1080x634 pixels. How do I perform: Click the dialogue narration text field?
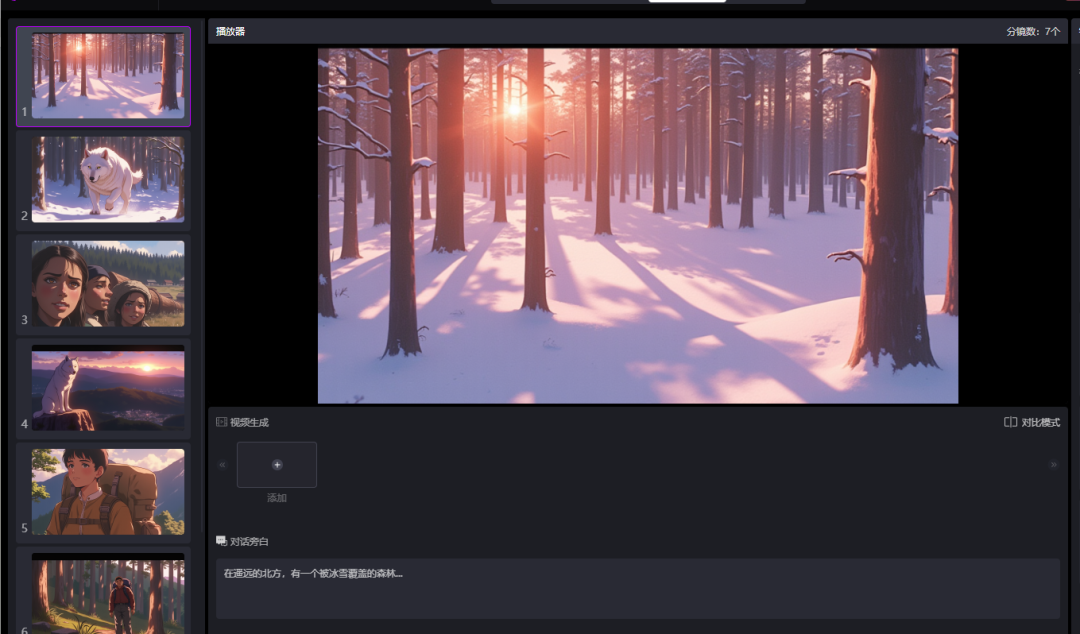click(638, 589)
